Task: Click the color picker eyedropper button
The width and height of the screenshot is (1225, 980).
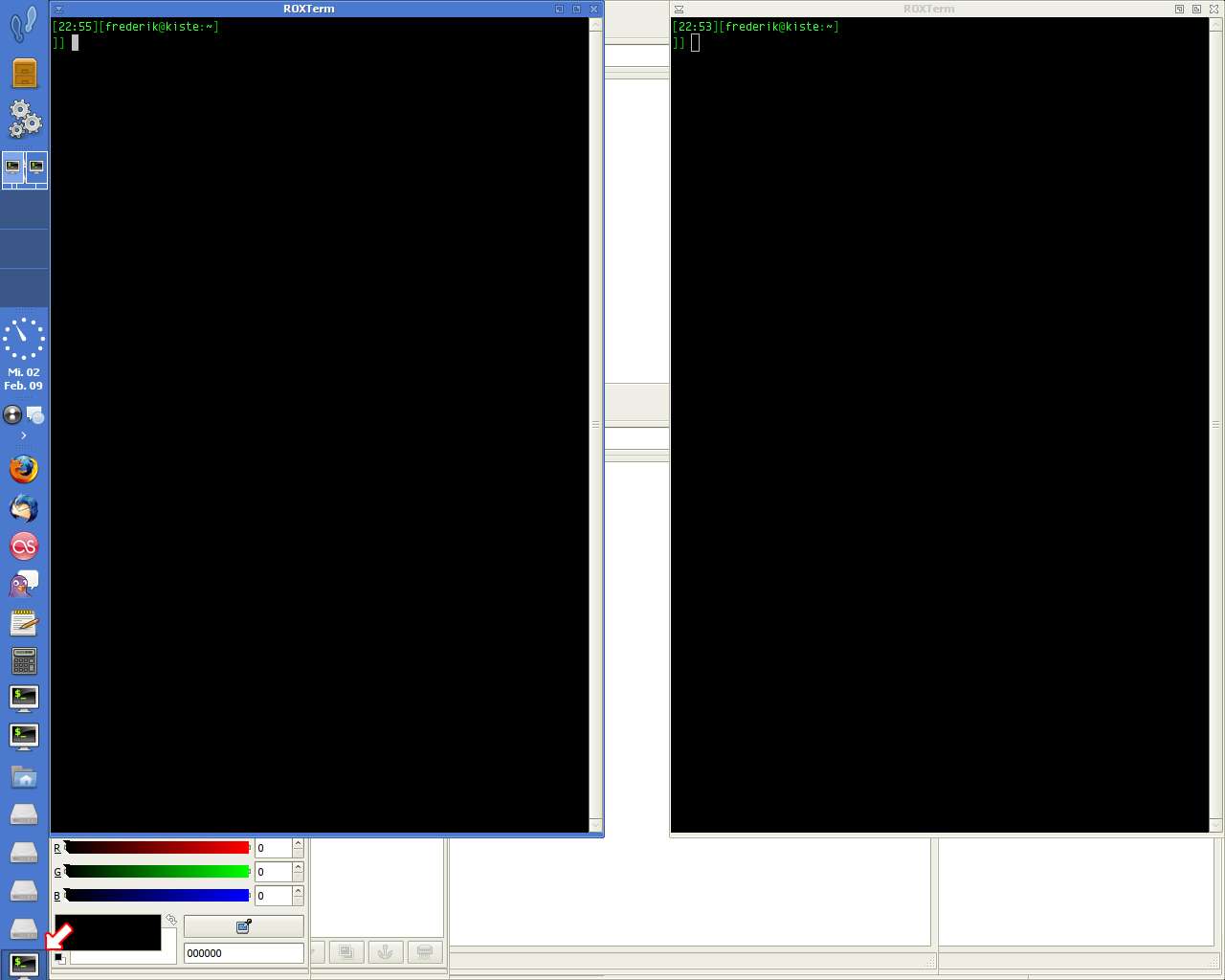Action: [x=243, y=926]
